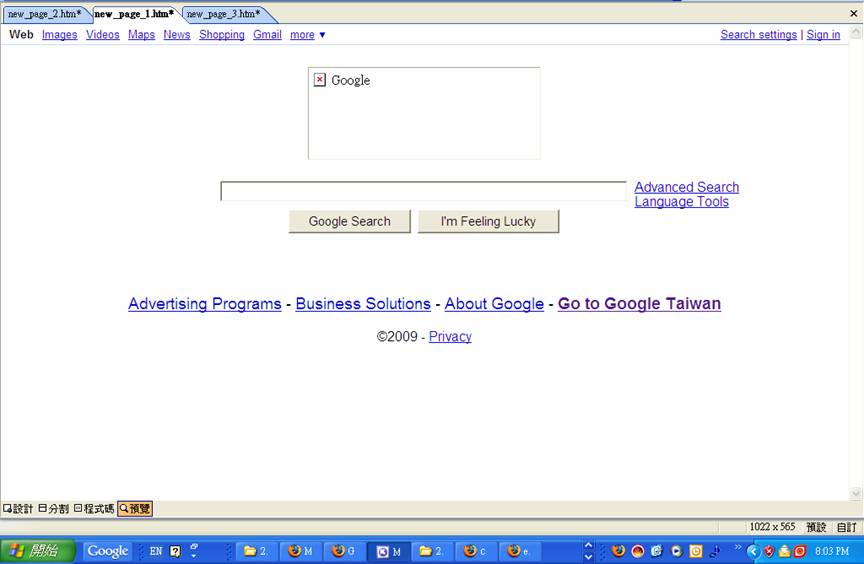This screenshot has width=864, height=564.
Task: Switch to the Firefox window labeled c
Action: pyautogui.click(x=475, y=551)
